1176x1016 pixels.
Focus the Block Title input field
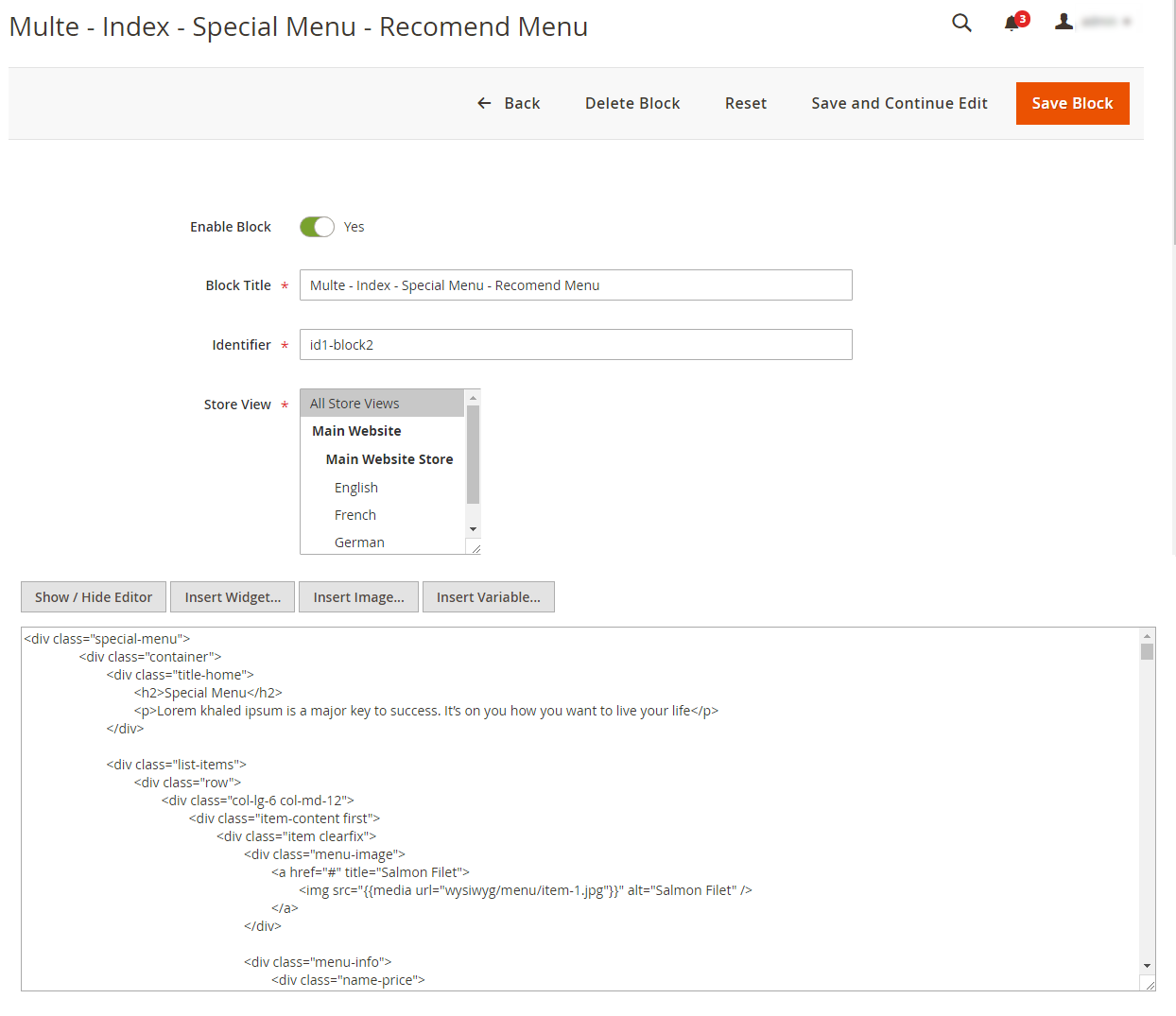pos(576,285)
